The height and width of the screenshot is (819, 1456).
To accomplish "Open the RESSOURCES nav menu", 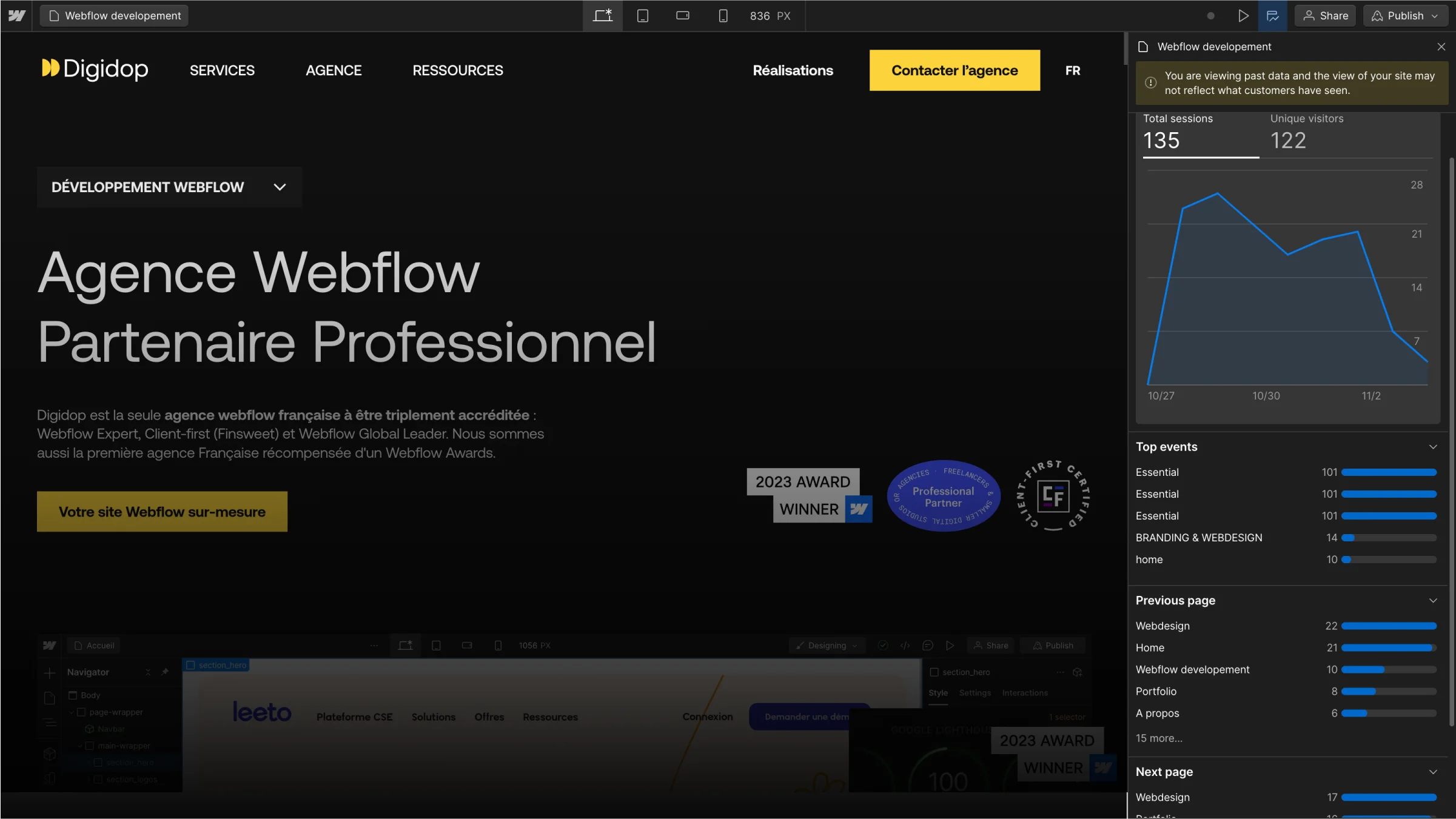I will click(458, 70).
